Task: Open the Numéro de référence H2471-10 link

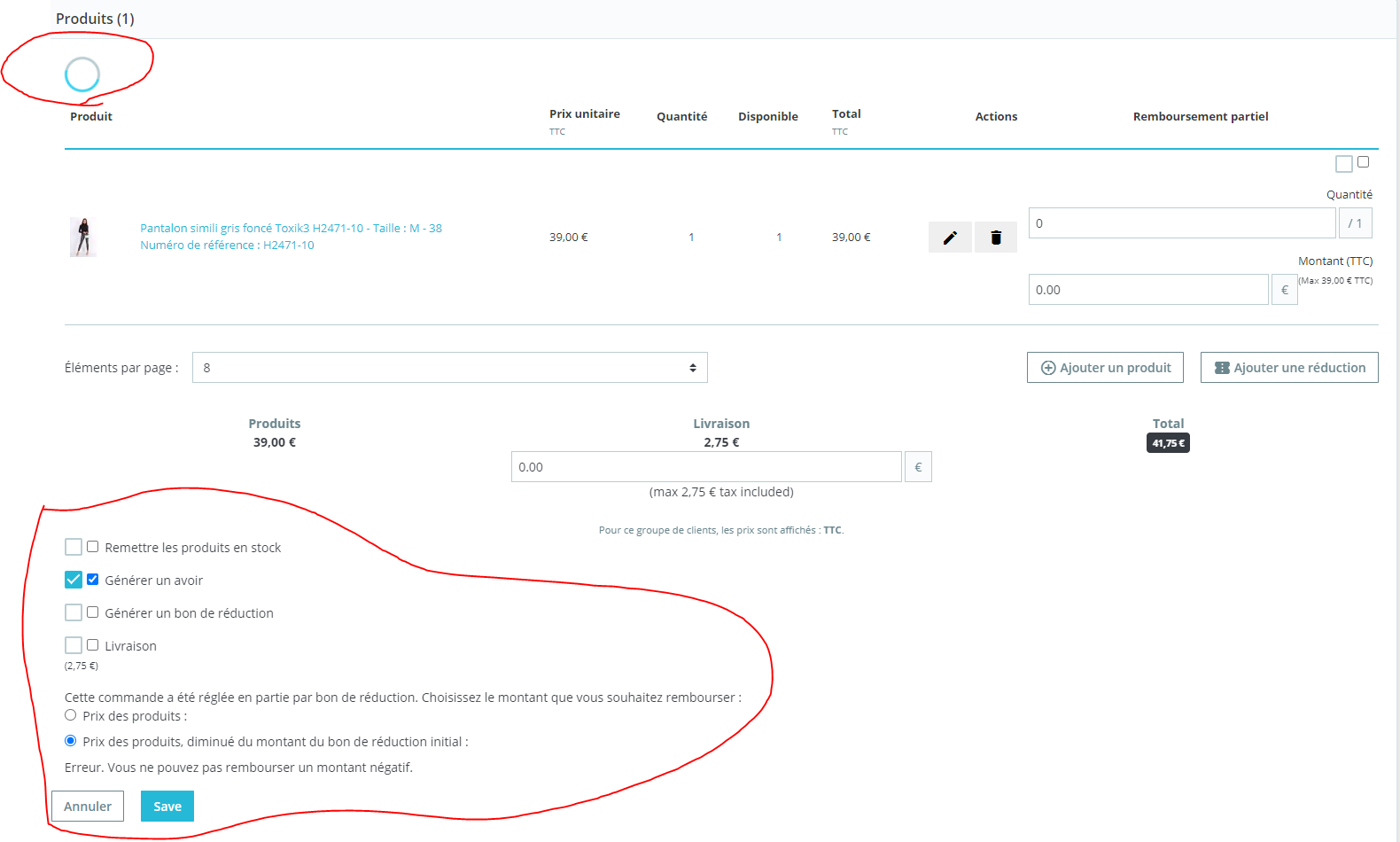Action: point(227,245)
